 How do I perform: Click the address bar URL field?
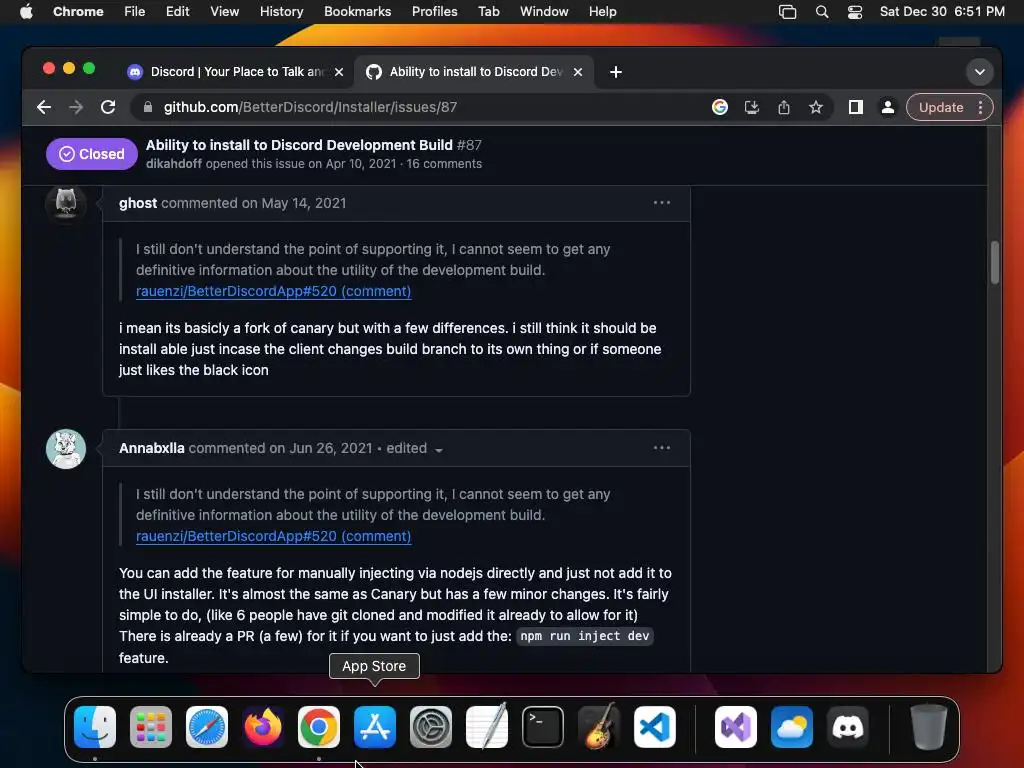pyautogui.click(x=418, y=107)
